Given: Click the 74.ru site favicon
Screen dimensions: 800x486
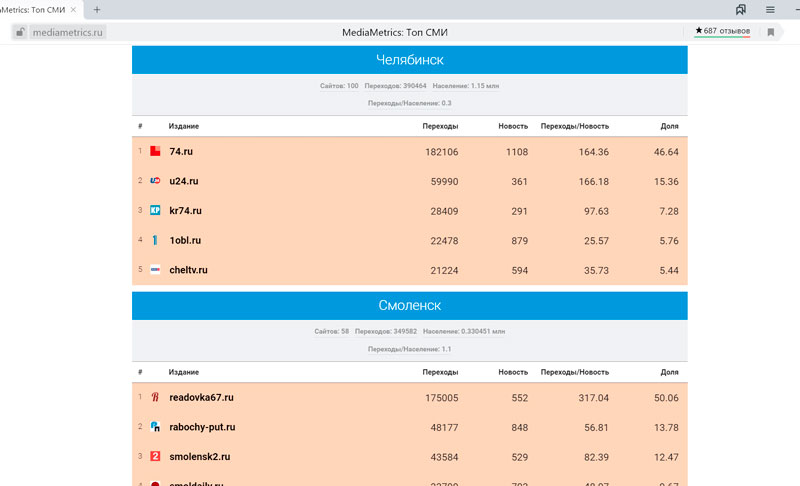Looking at the screenshot, I should click(x=155, y=152).
